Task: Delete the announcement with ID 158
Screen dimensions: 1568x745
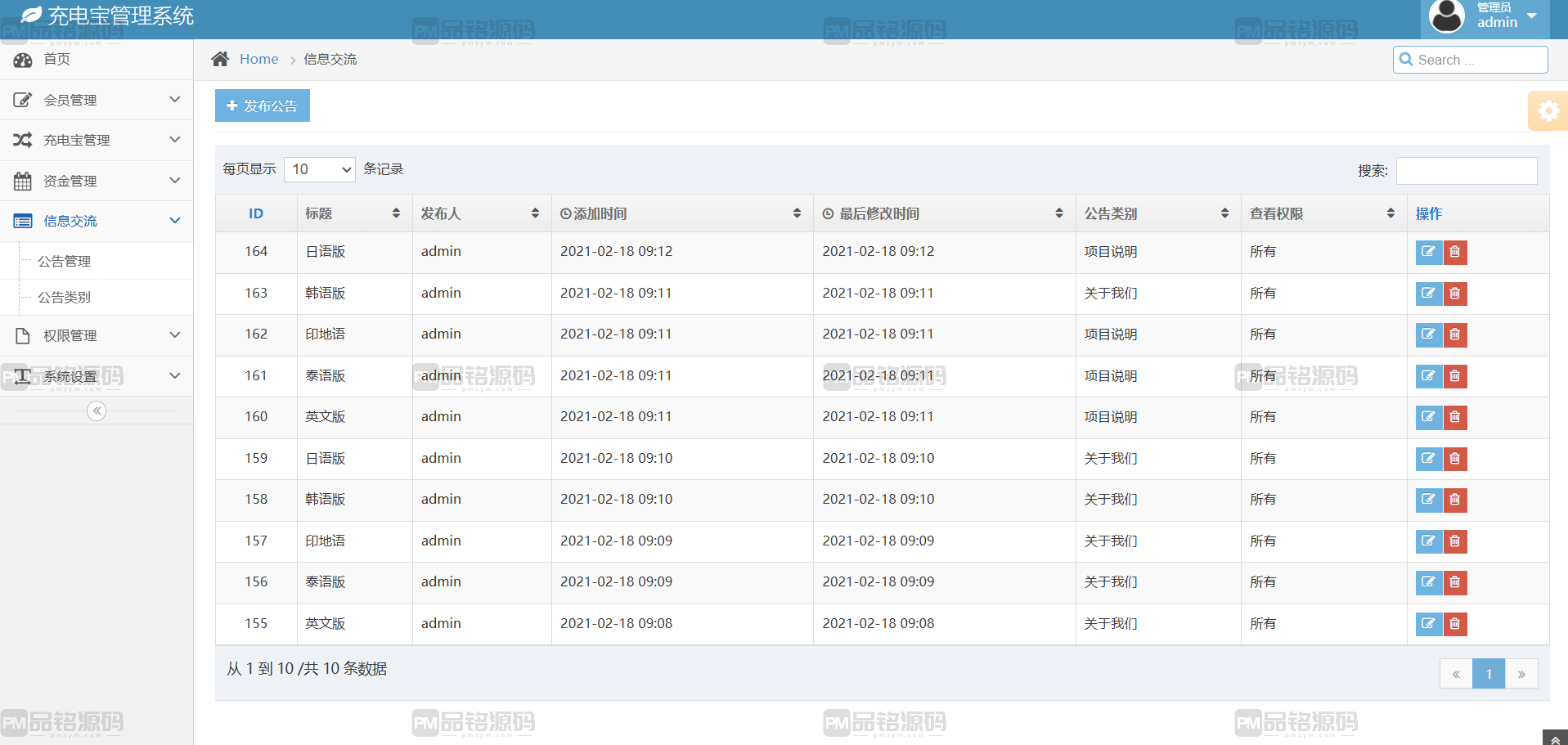Action: coord(1455,500)
